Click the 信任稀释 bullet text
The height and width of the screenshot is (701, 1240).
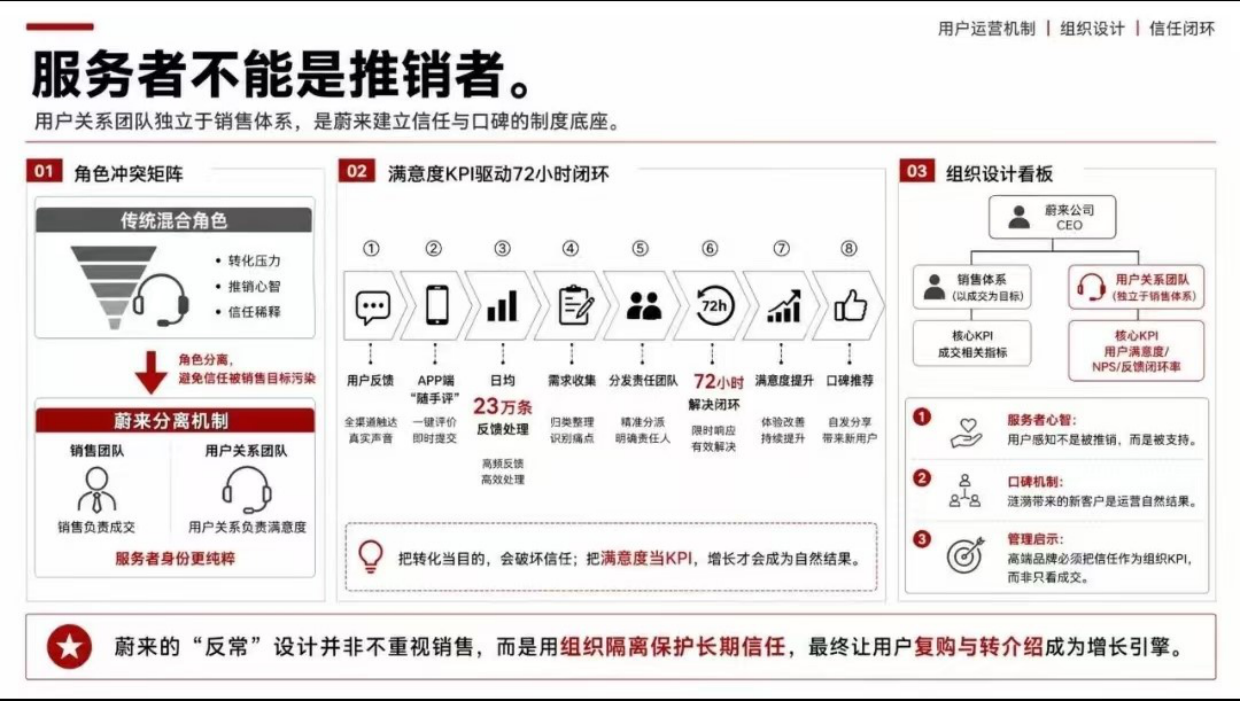[254, 311]
